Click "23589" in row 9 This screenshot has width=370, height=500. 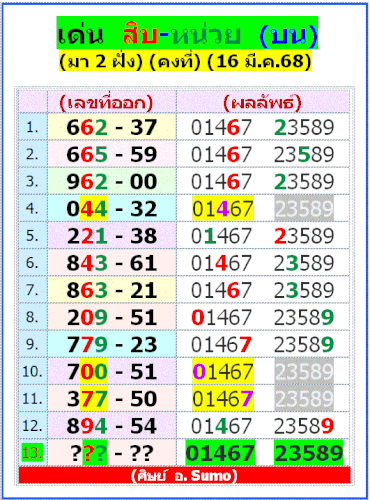[x=304, y=345]
